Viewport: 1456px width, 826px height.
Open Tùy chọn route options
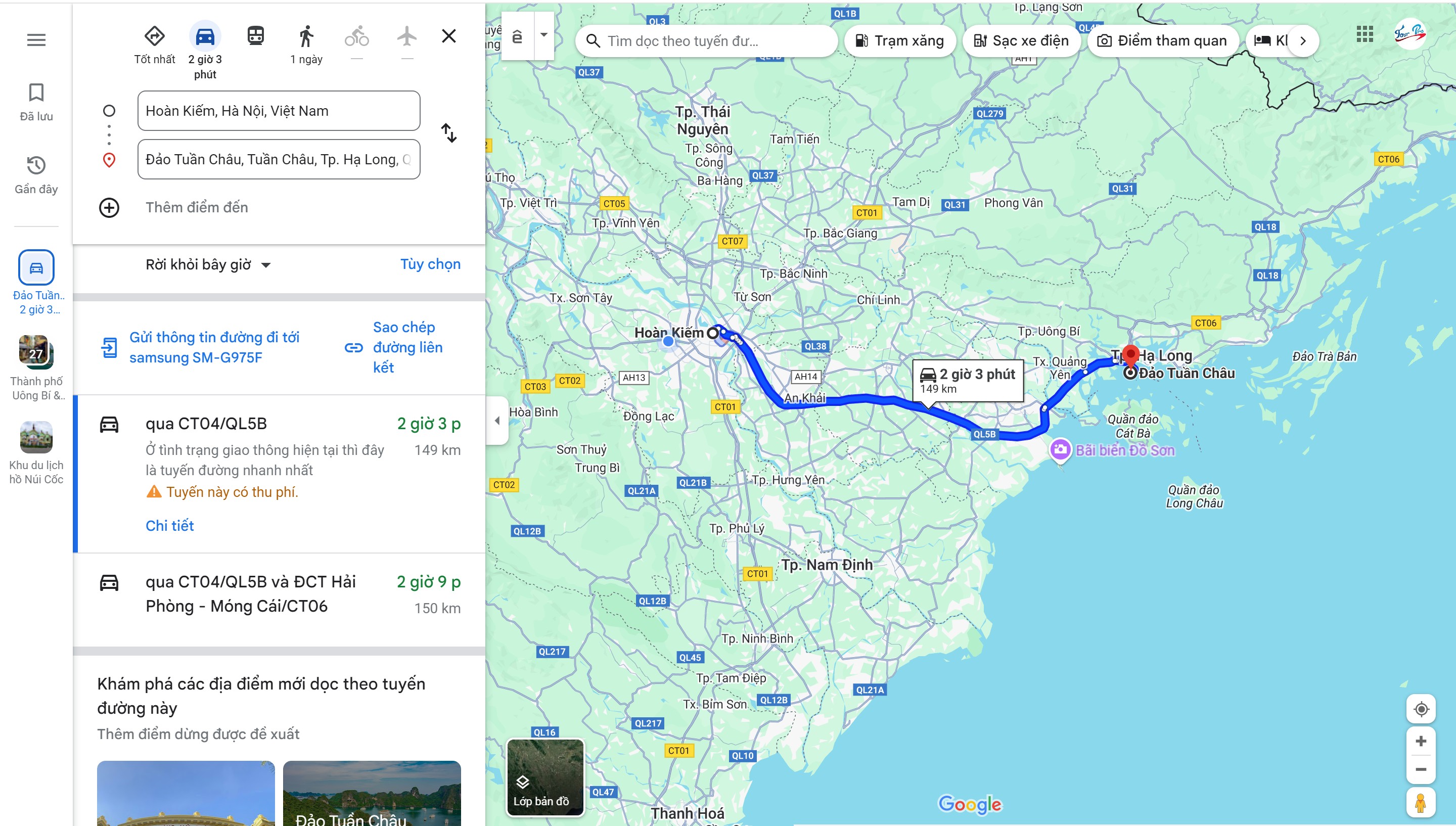point(430,264)
